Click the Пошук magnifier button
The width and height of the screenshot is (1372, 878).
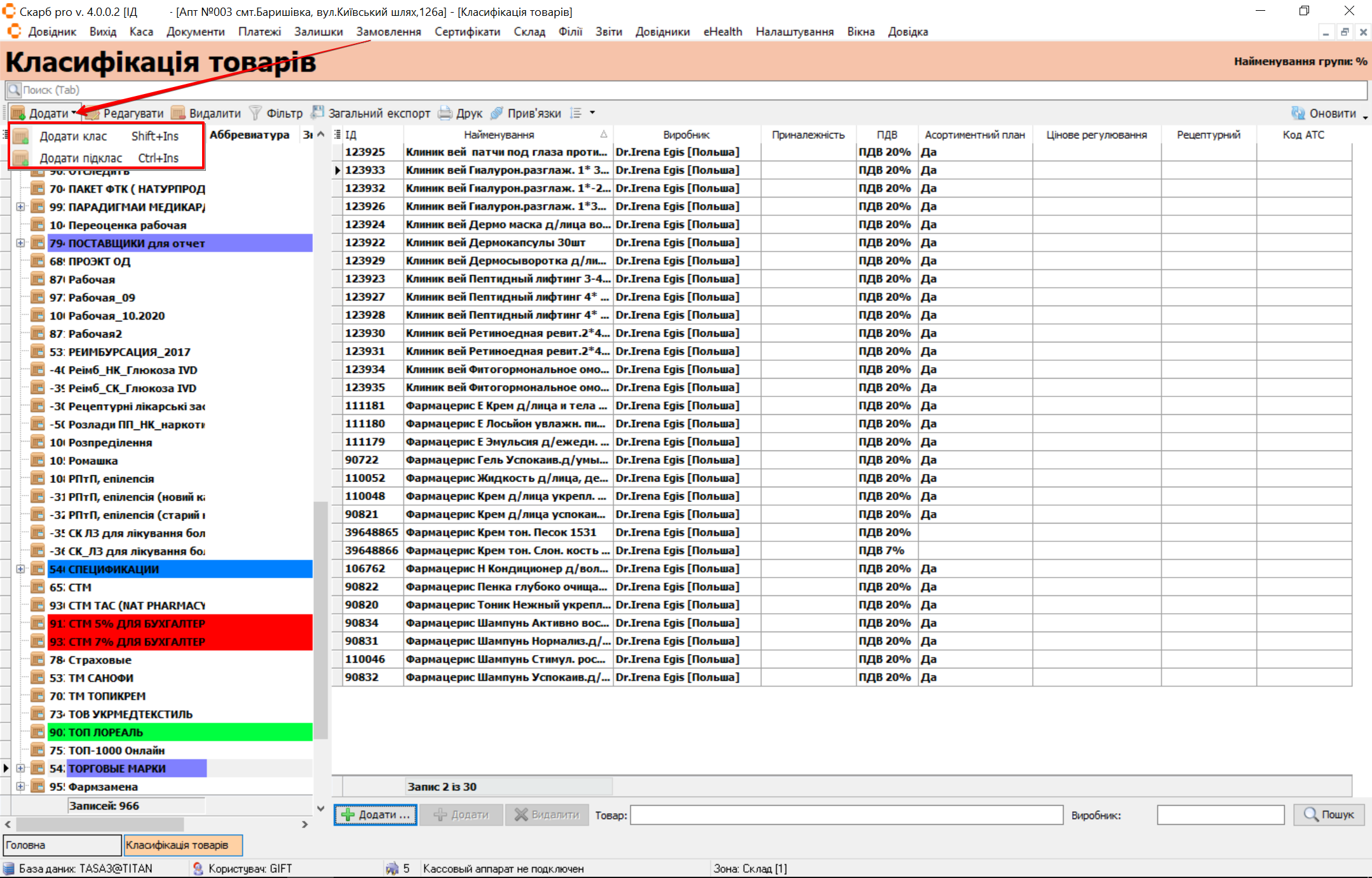[x=1329, y=814]
